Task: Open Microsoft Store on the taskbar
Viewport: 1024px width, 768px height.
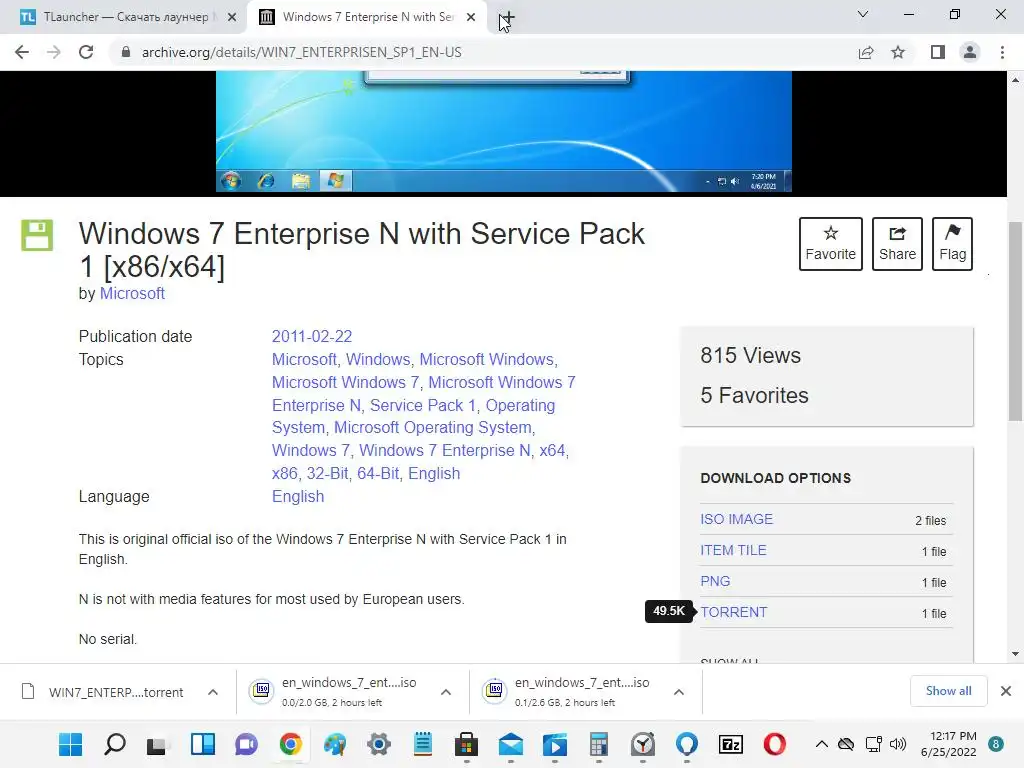Action: coord(466,744)
